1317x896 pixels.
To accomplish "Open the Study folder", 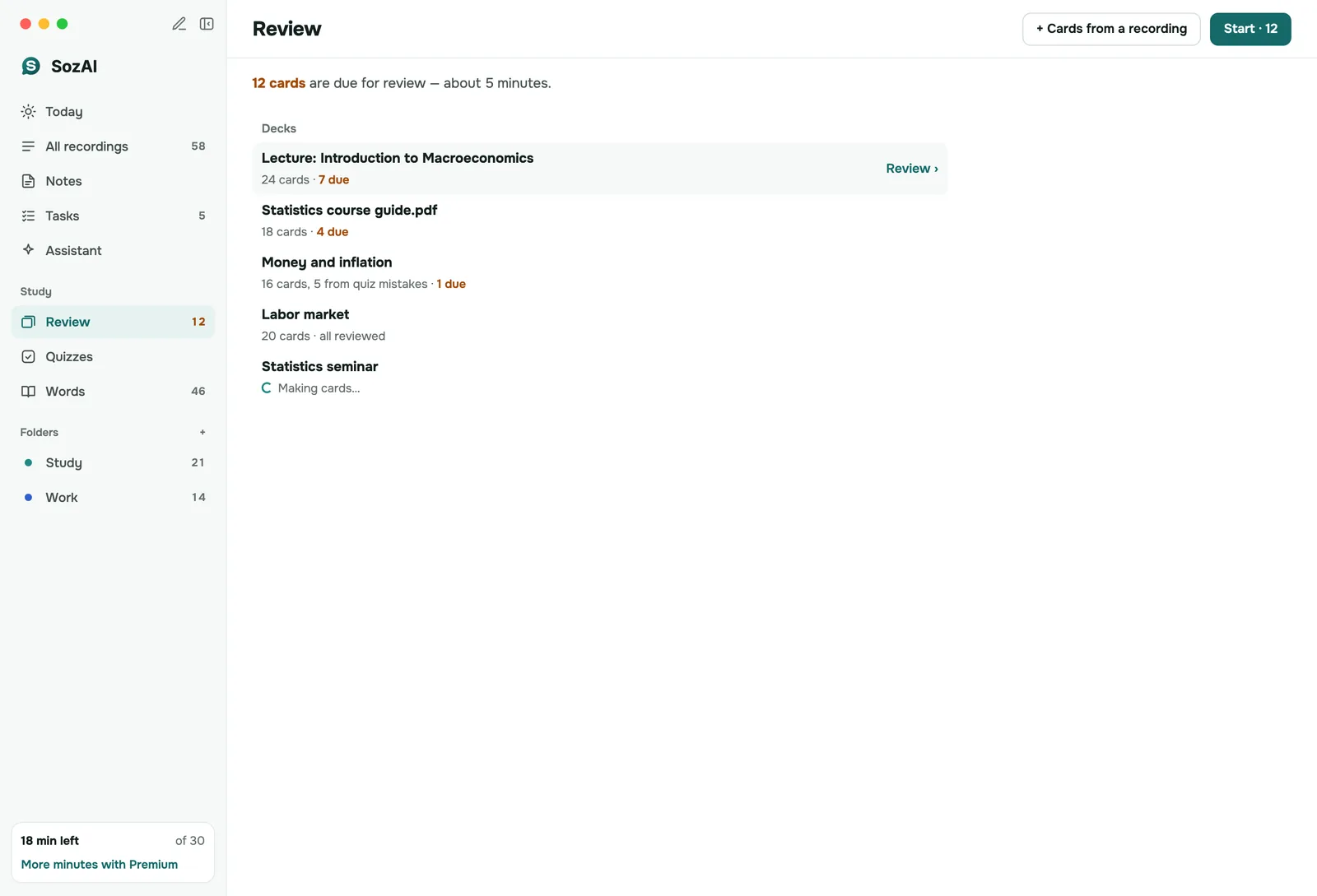I will point(113,462).
